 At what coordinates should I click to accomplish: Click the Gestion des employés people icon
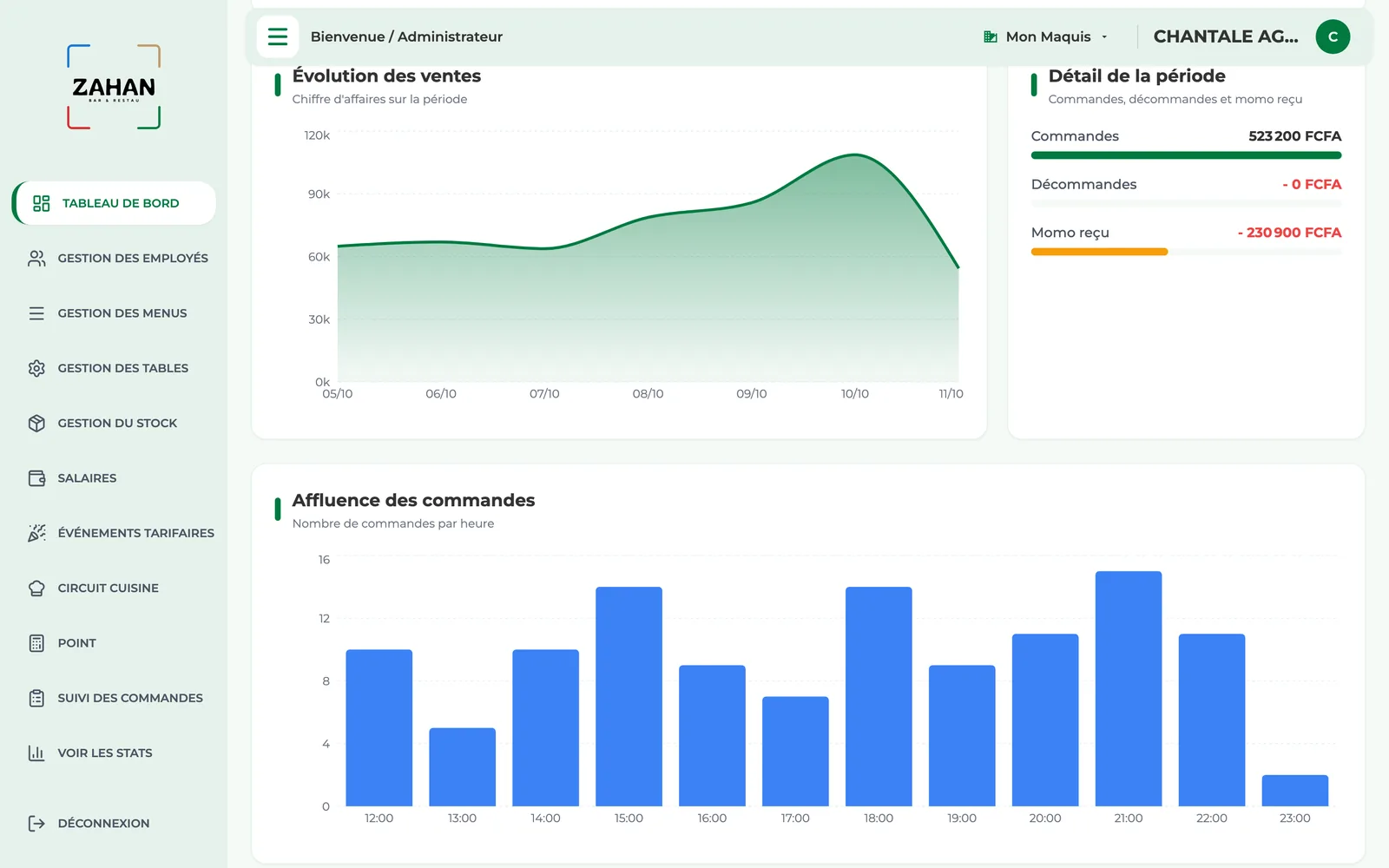(36, 259)
